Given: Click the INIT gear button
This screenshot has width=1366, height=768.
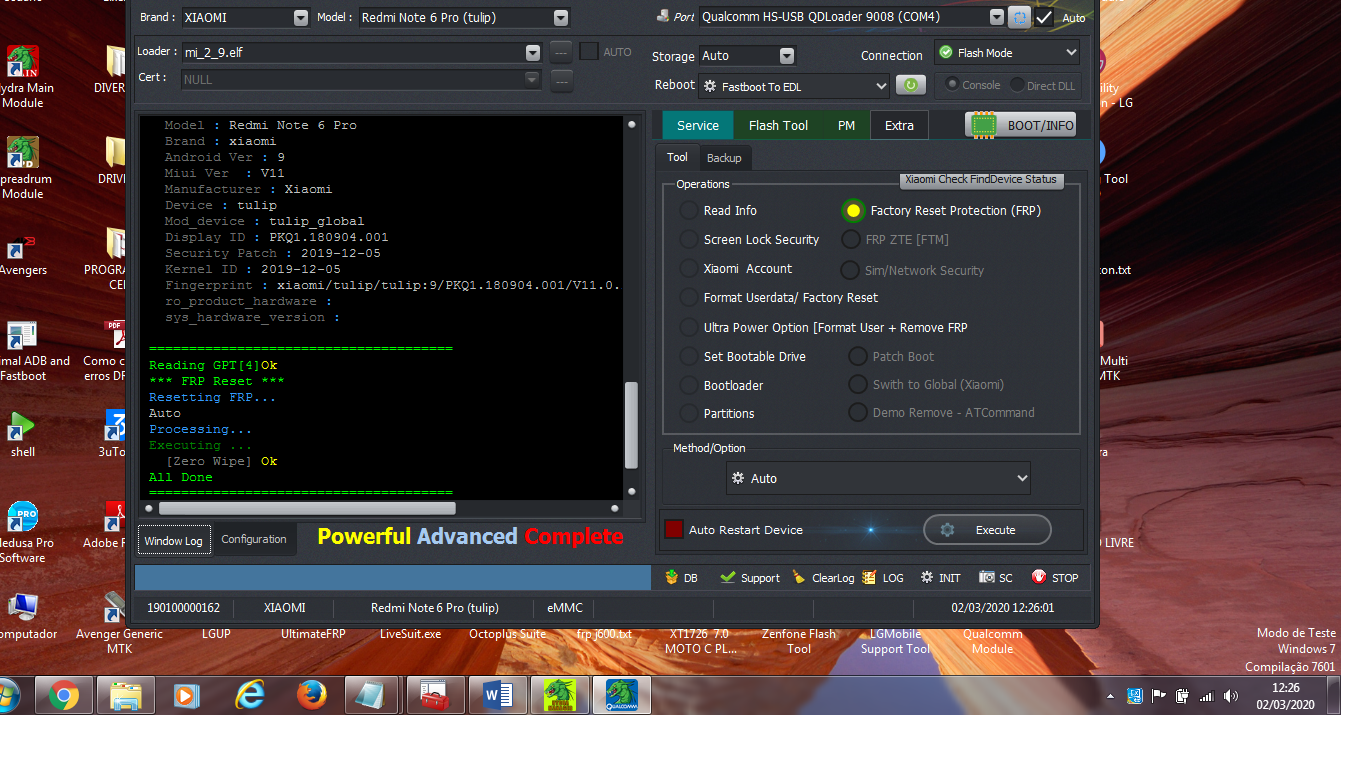Looking at the screenshot, I should [x=940, y=578].
